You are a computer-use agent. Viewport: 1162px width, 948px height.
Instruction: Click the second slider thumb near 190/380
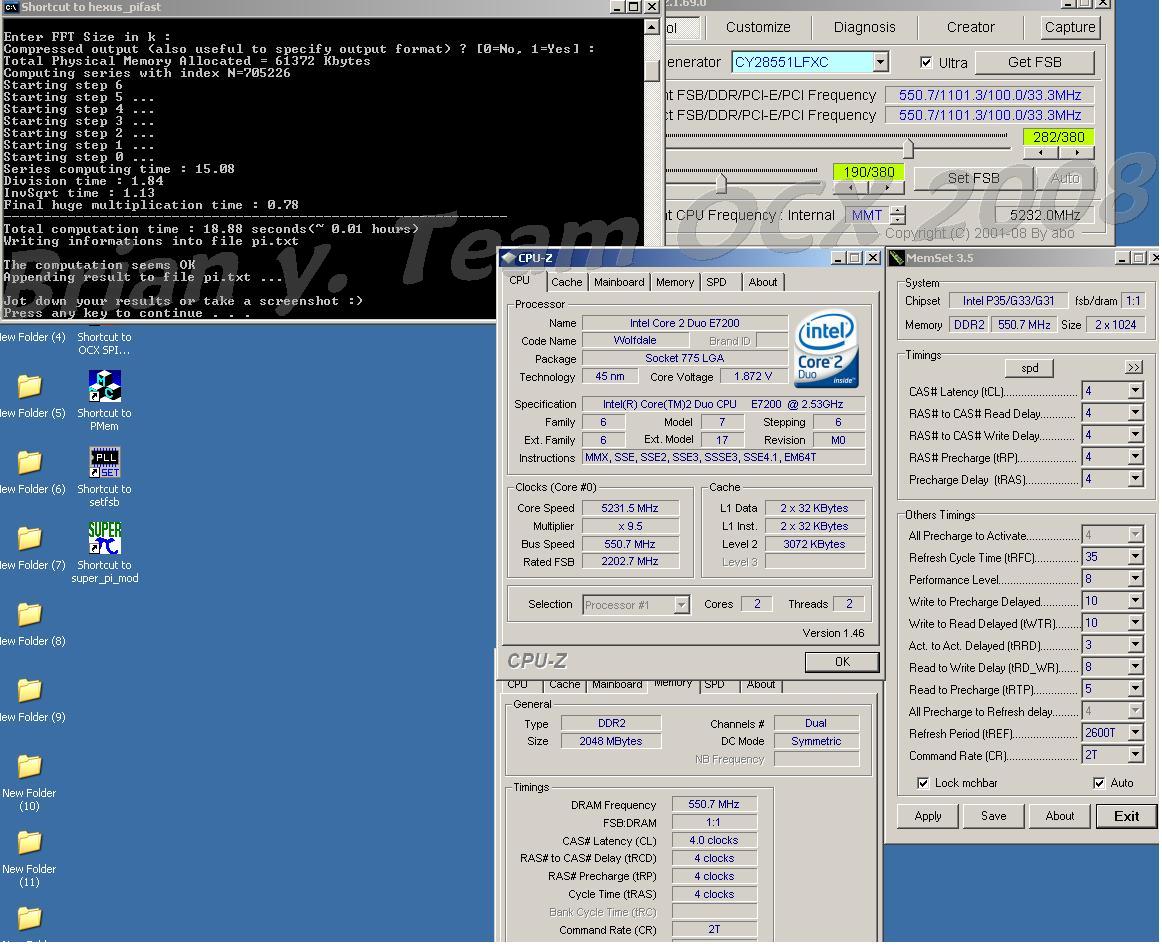click(x=721, y=182)
